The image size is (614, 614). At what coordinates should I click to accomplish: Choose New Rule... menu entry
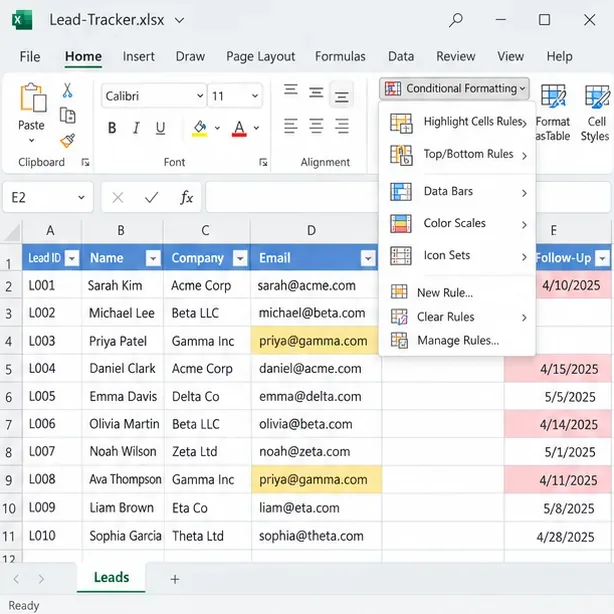(457, 293)
